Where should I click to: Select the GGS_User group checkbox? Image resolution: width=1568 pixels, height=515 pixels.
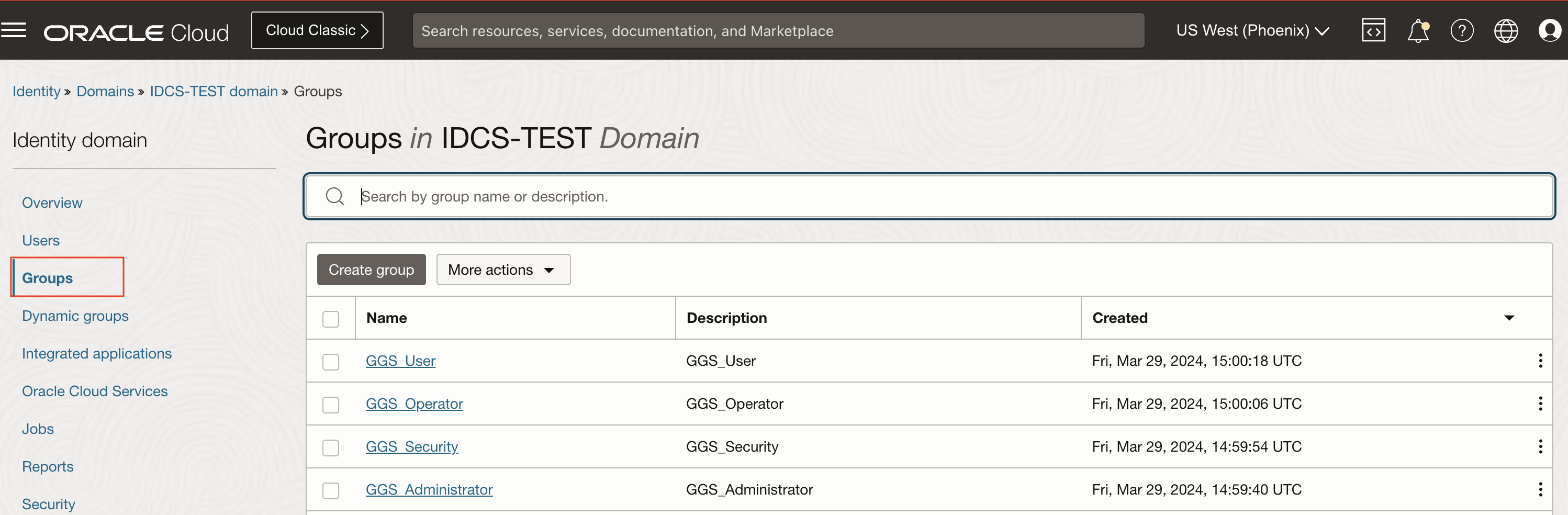click(x=331, y=362)
